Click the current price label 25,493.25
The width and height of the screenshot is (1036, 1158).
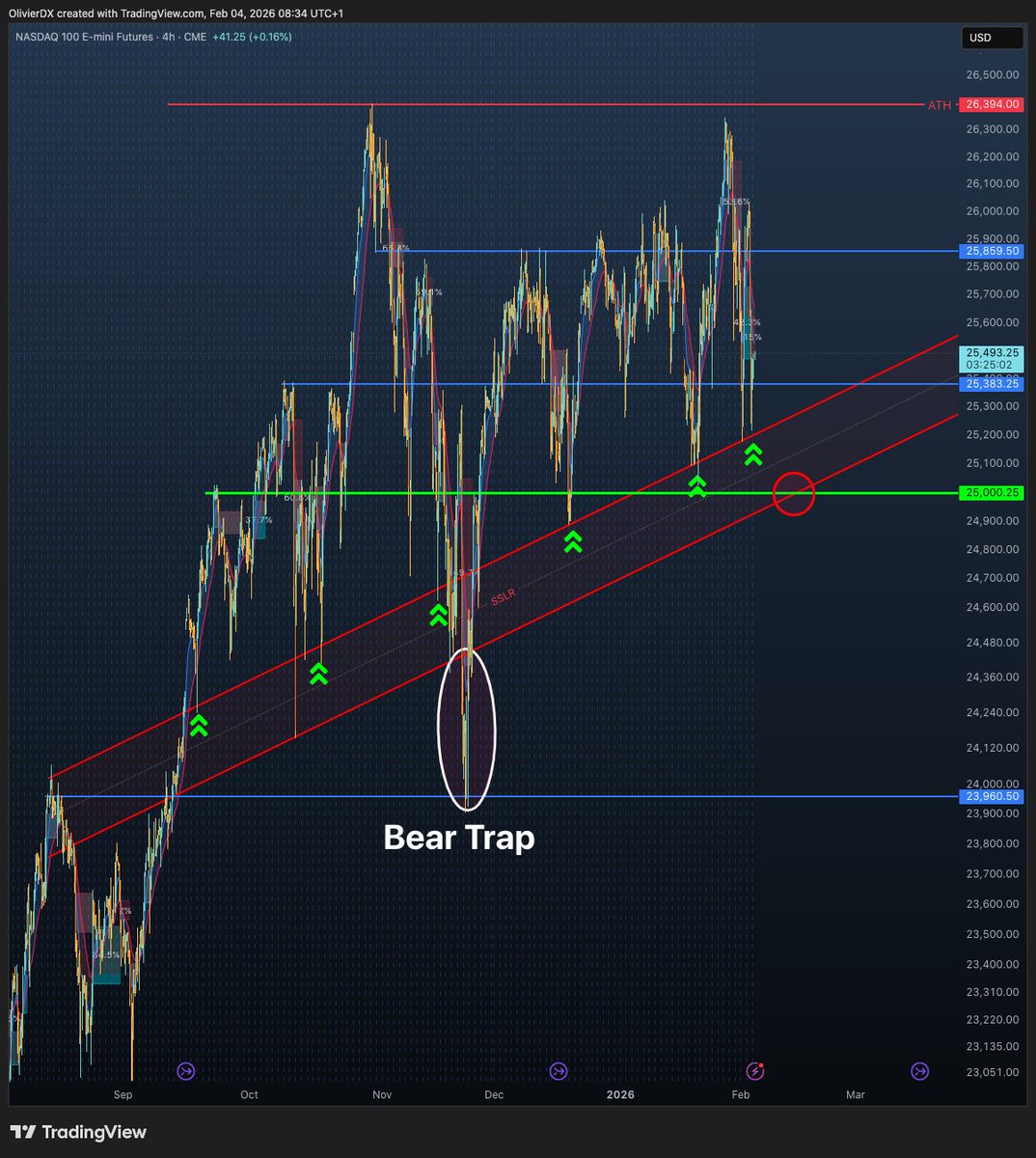[991, 353]
